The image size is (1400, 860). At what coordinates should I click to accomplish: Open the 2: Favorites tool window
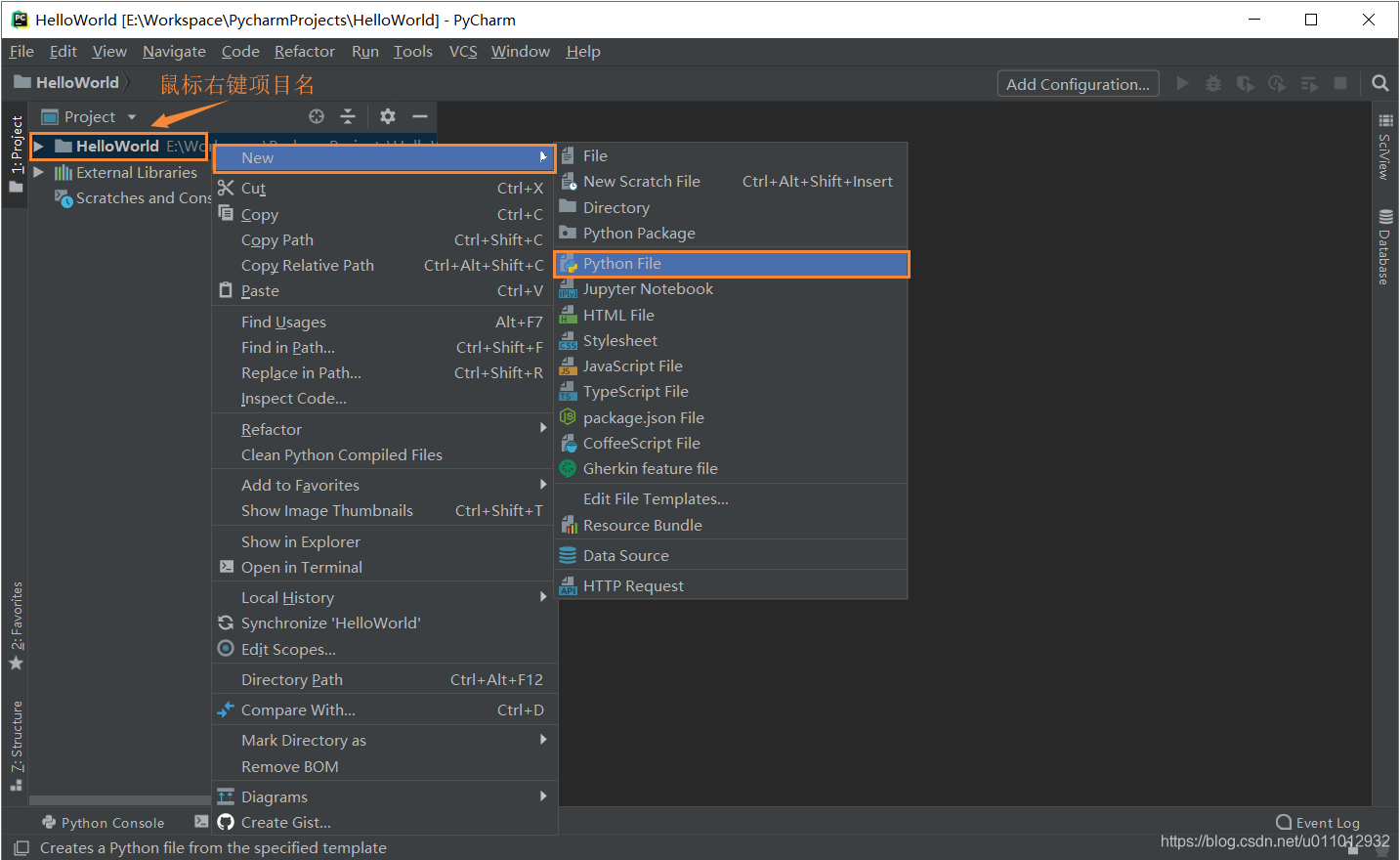click(x=16, y=625)
